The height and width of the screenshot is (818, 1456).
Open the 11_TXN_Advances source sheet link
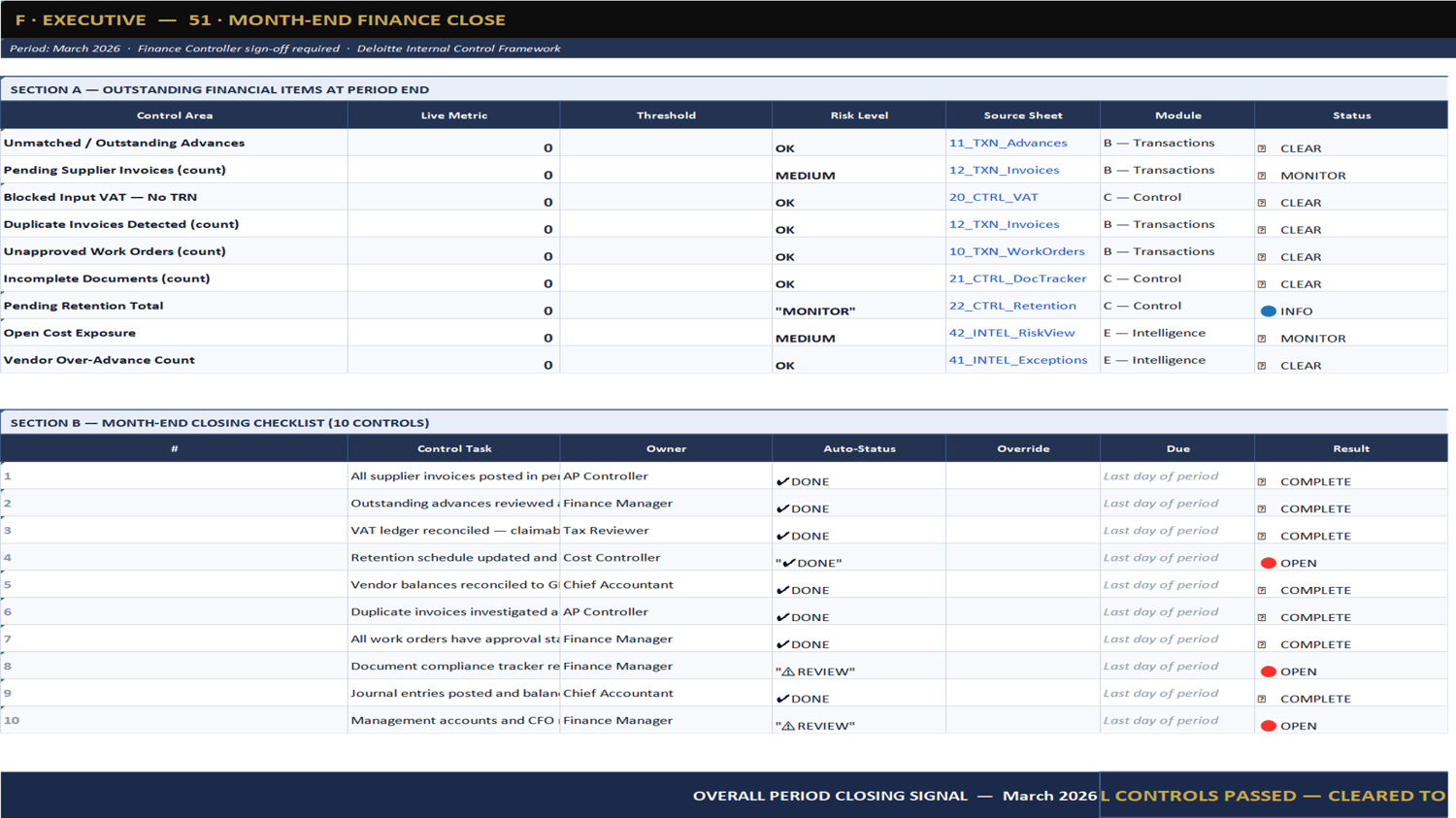click(1008, 143)
